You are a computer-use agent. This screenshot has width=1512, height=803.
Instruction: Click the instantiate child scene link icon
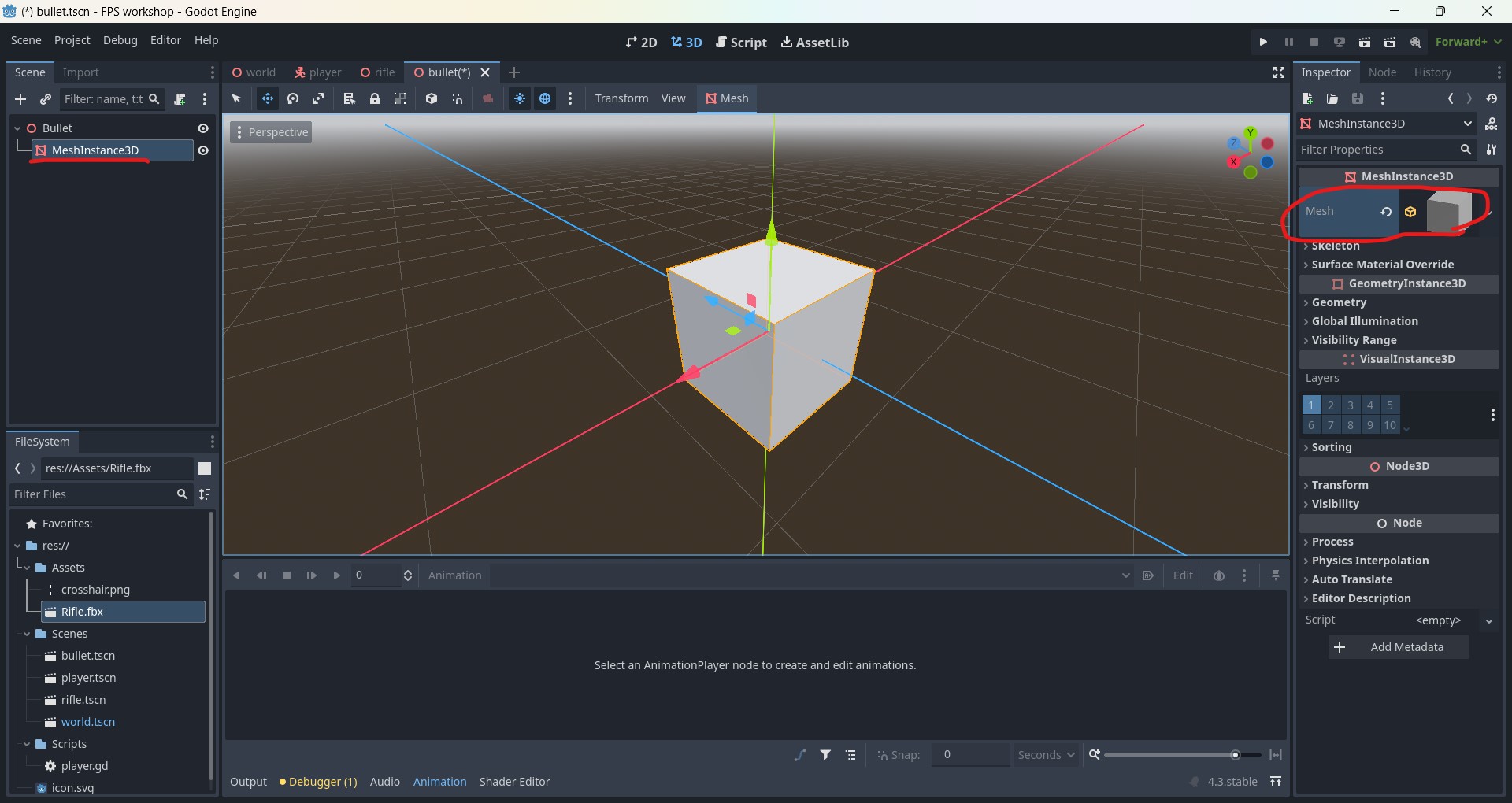click(46, 99)
